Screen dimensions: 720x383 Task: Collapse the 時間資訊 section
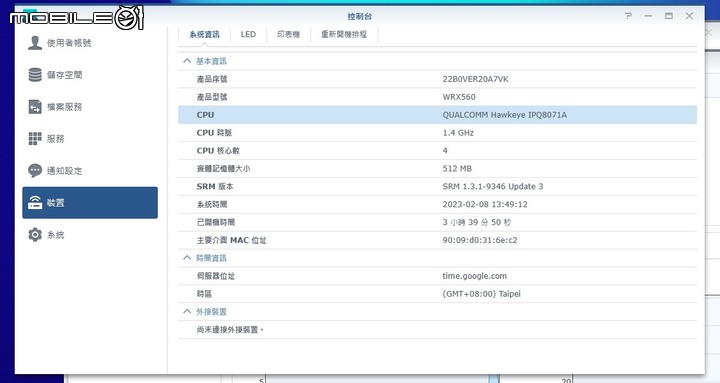click(x=187, y=258)
